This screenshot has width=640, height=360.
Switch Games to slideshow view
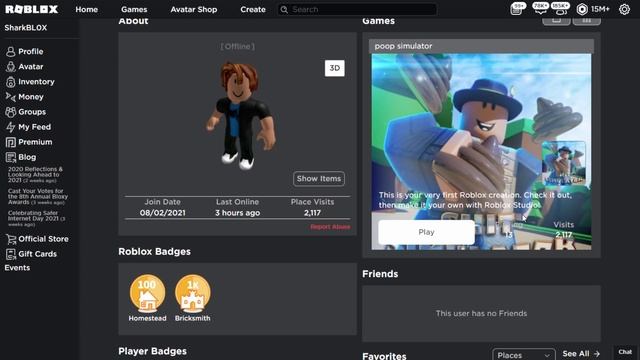(x=556, y=20)
